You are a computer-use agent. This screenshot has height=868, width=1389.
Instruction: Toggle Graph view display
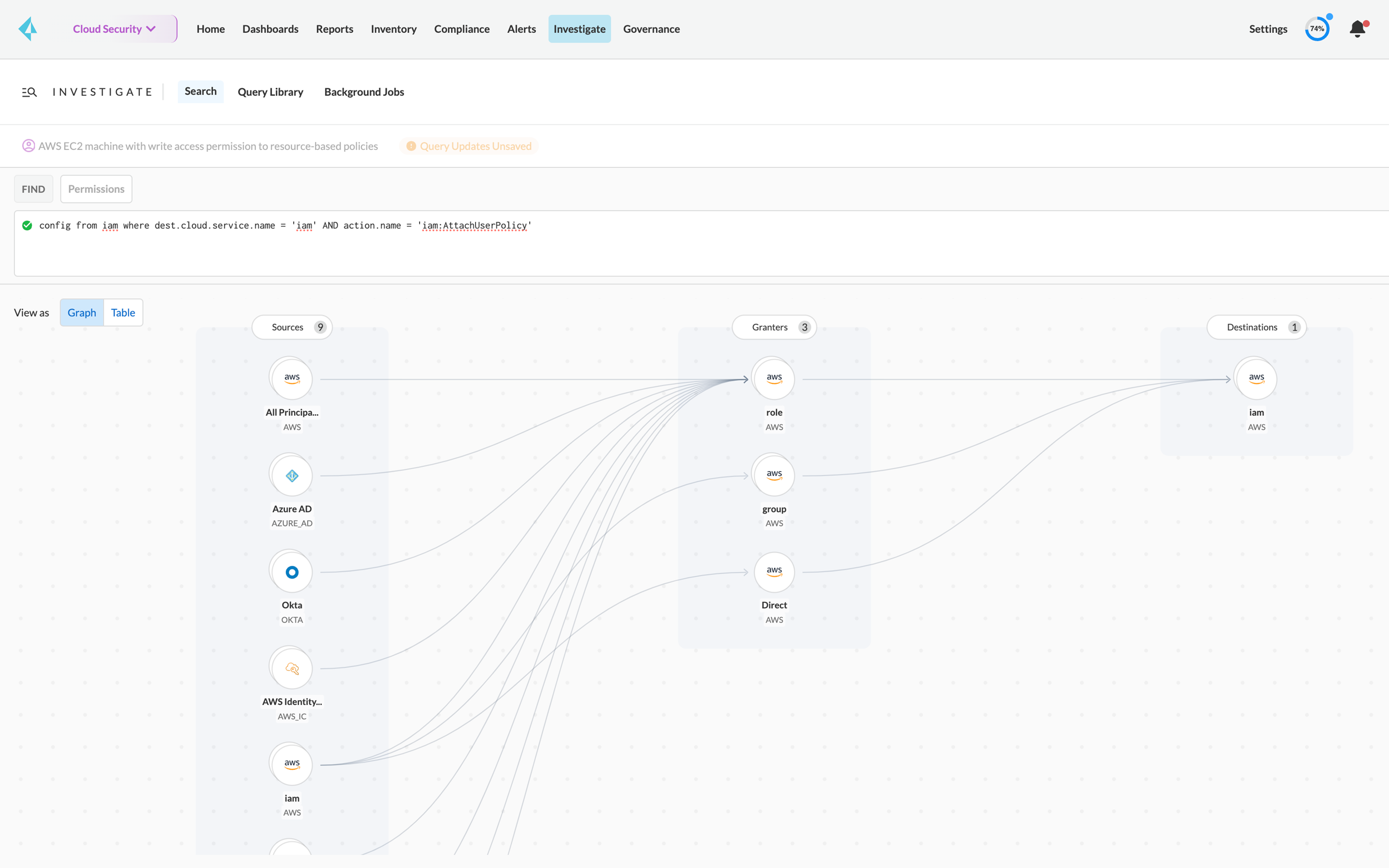point(81,311)
